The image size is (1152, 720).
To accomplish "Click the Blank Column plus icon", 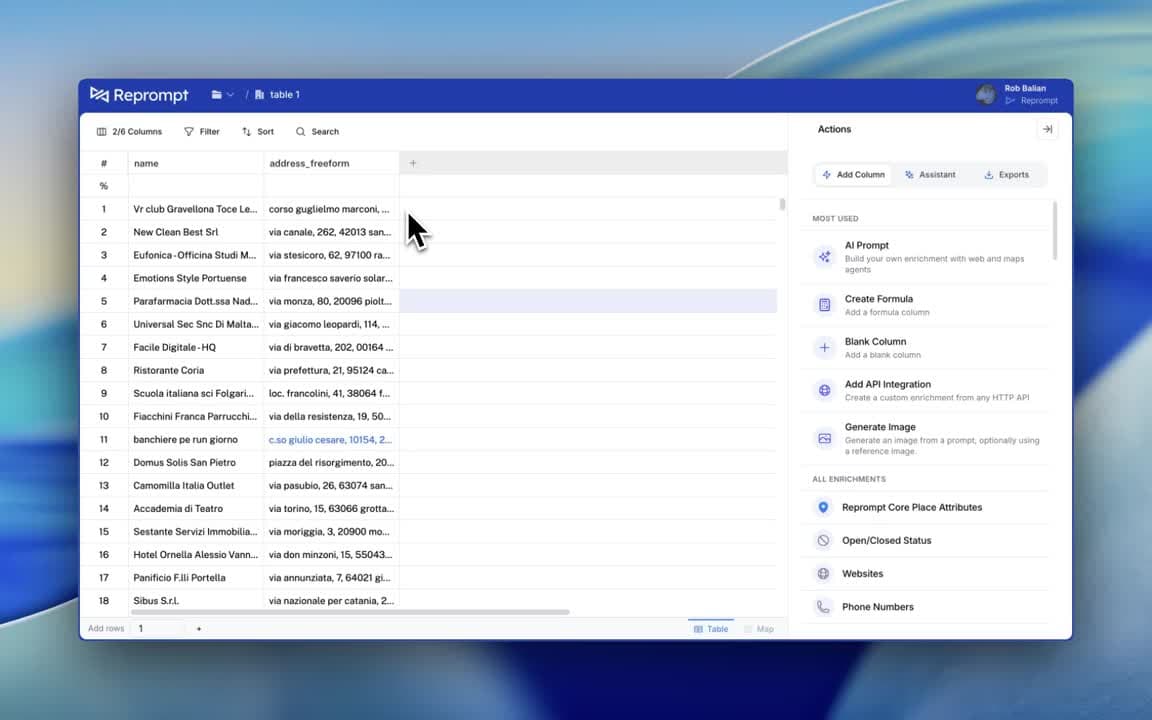I will tap(824, 348).
